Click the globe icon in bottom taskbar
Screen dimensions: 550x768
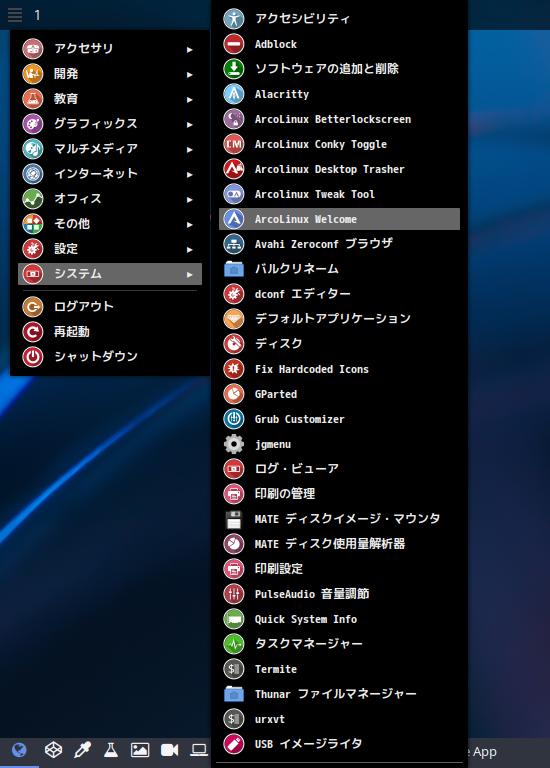pyautogui.click(x=19, y=750)
